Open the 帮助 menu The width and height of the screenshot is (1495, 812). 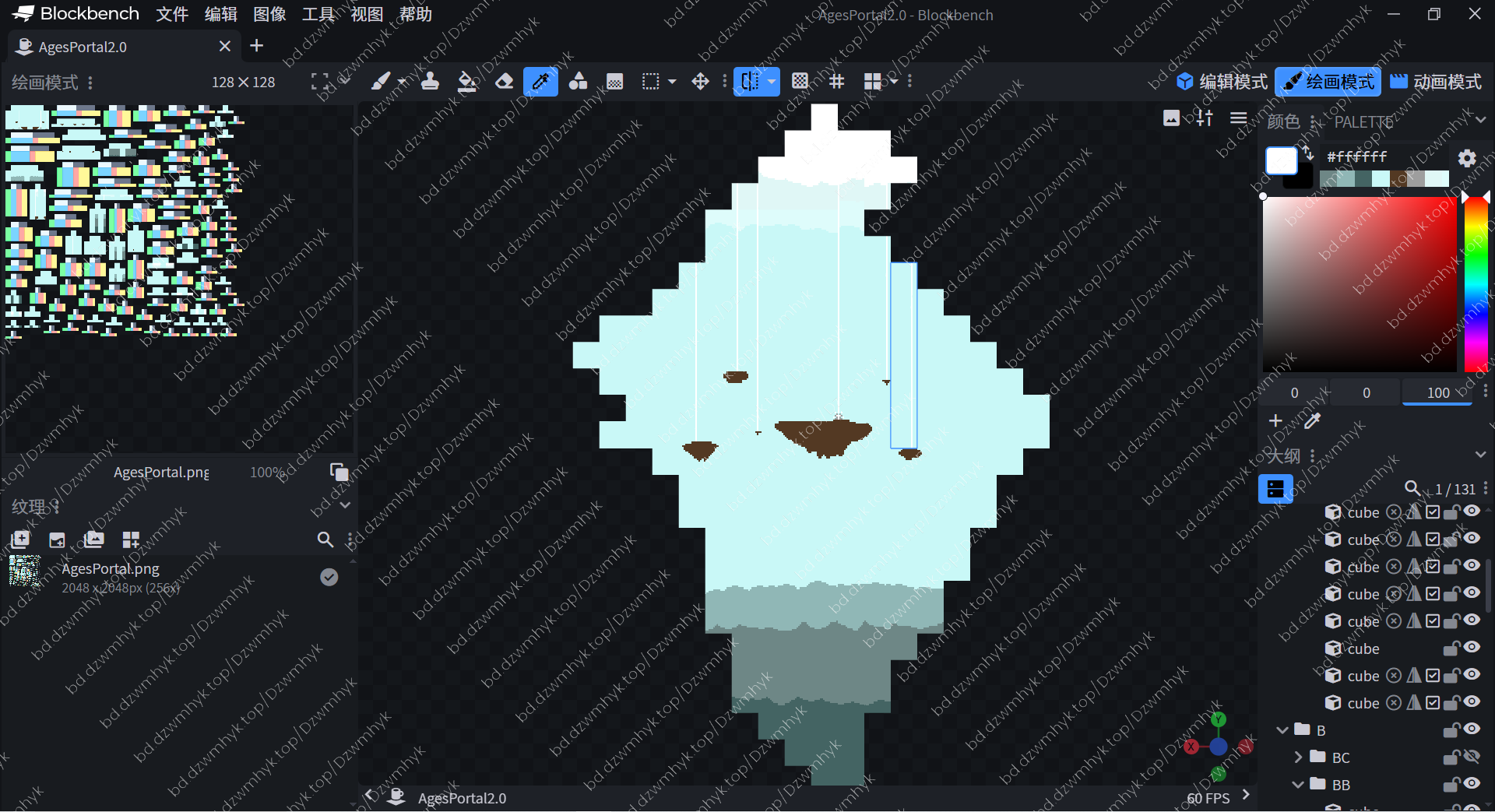(415, 14)
